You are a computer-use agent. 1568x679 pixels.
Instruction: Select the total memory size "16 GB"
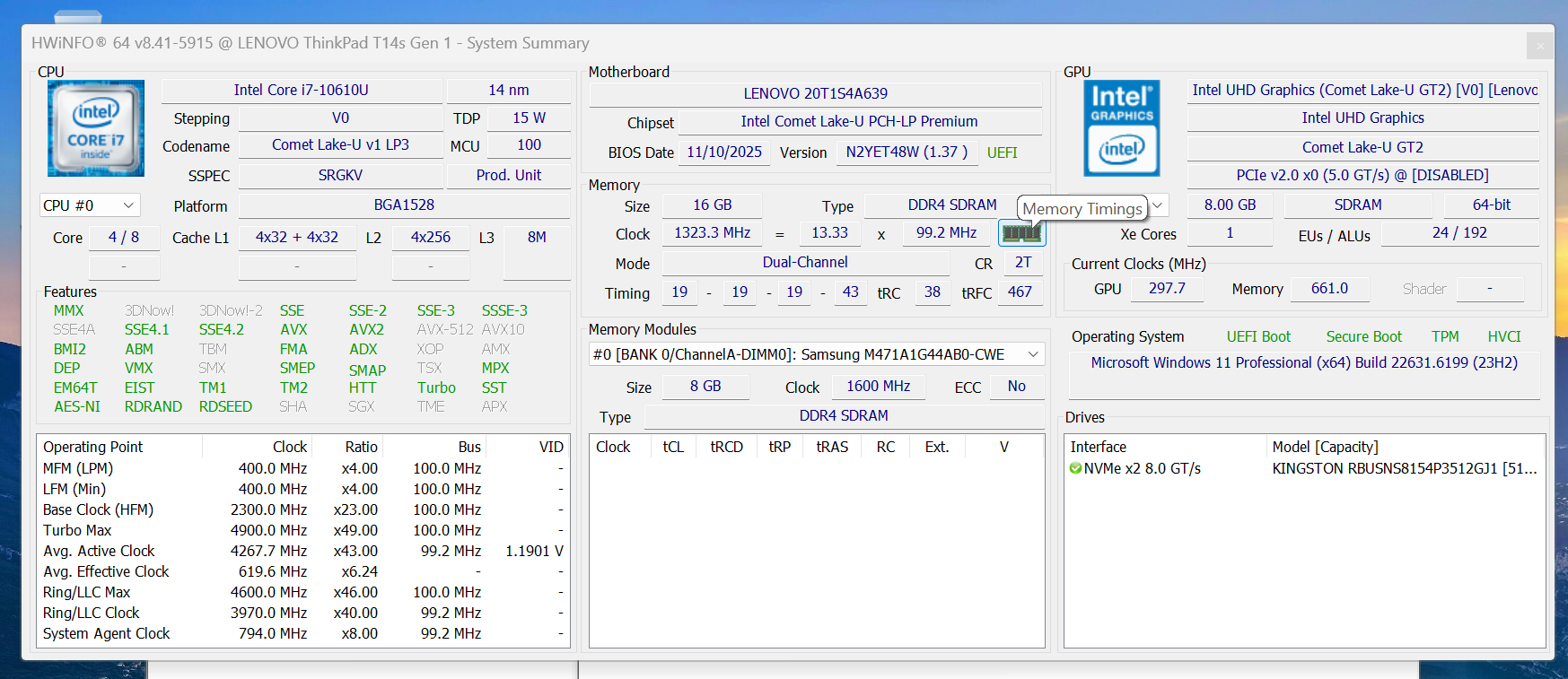(x=713, y=205)
